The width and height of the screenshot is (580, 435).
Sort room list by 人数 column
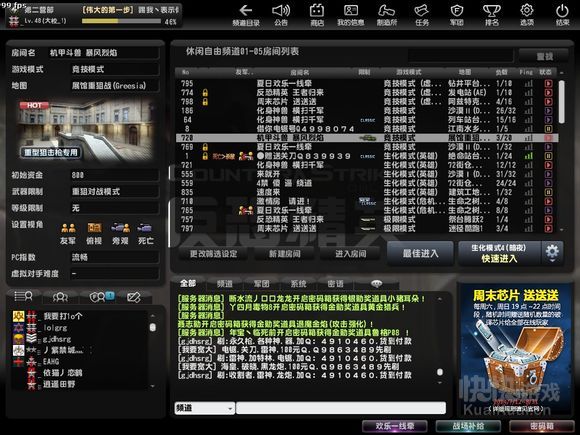click(502, 72)
